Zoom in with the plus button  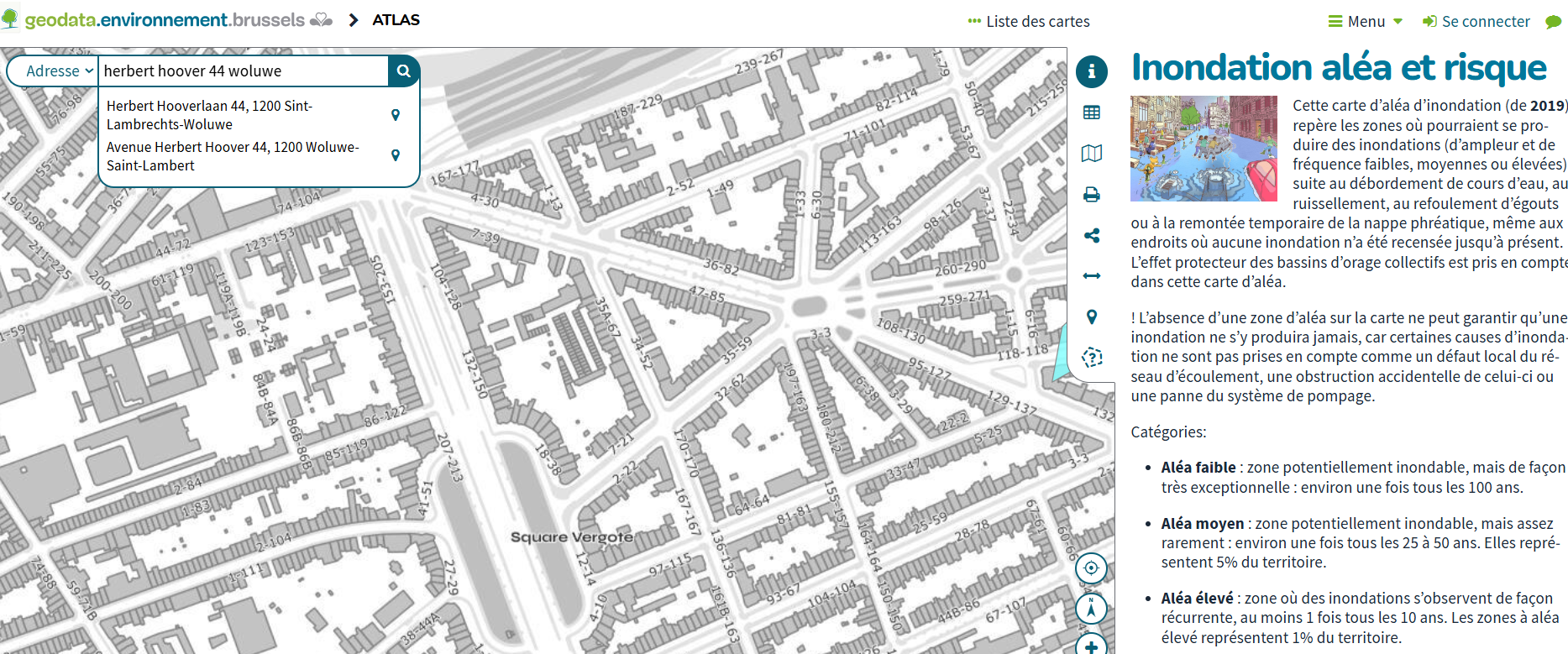(x=1090, y=645)
